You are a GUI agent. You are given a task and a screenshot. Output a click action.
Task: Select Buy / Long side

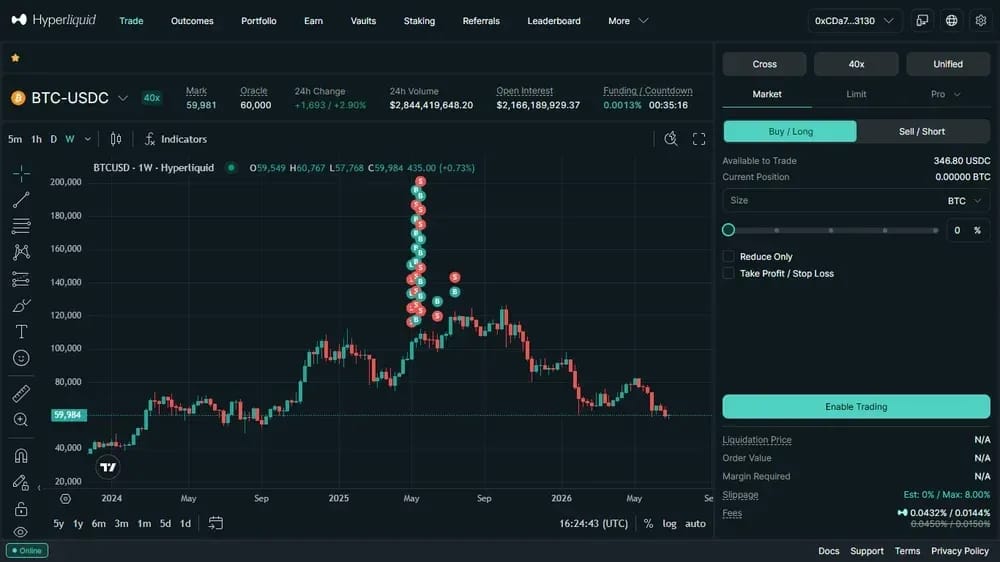tap(790, 131)
